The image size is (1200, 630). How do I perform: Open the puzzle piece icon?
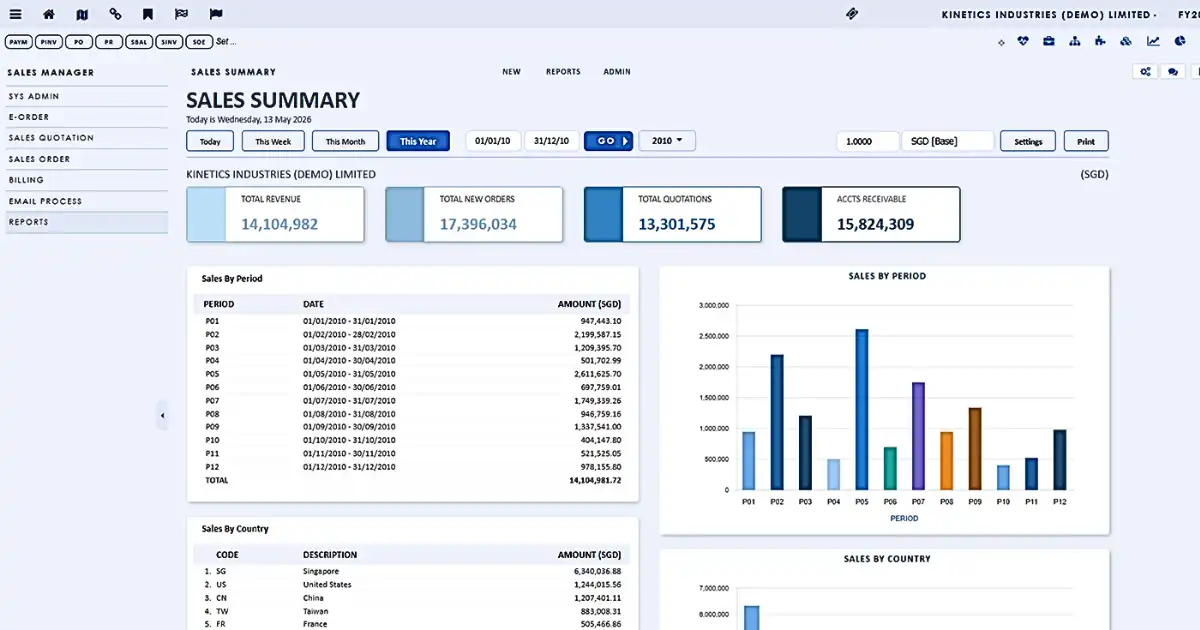tap(1100, 42)
